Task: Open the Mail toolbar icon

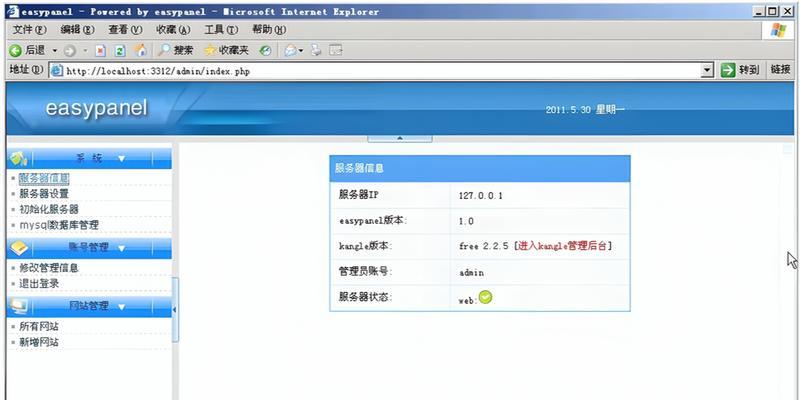Action: click(291, 51)
